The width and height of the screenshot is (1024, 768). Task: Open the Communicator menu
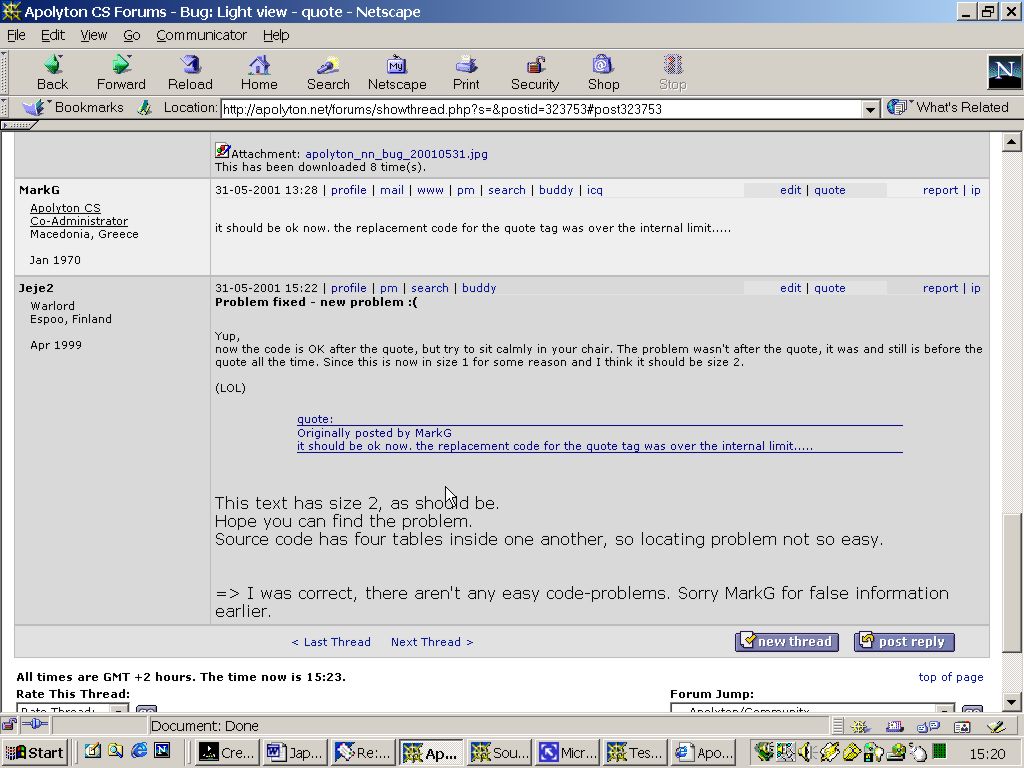coord(201,35)
